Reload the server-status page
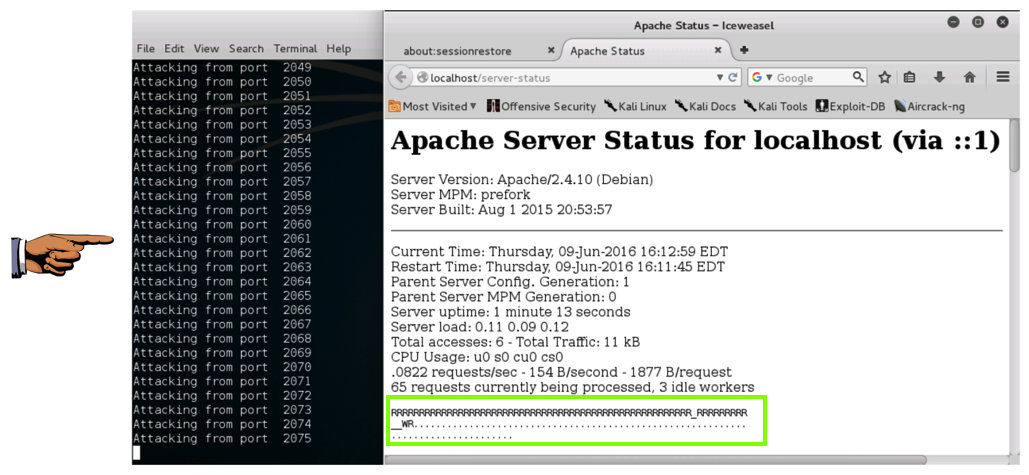This screenshot has height=475, width=1029. point(733,78)
